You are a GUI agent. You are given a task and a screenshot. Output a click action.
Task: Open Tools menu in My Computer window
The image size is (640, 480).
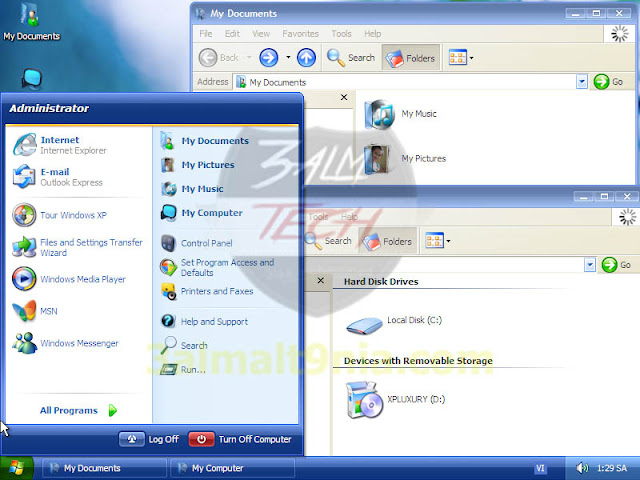(318, 217)
